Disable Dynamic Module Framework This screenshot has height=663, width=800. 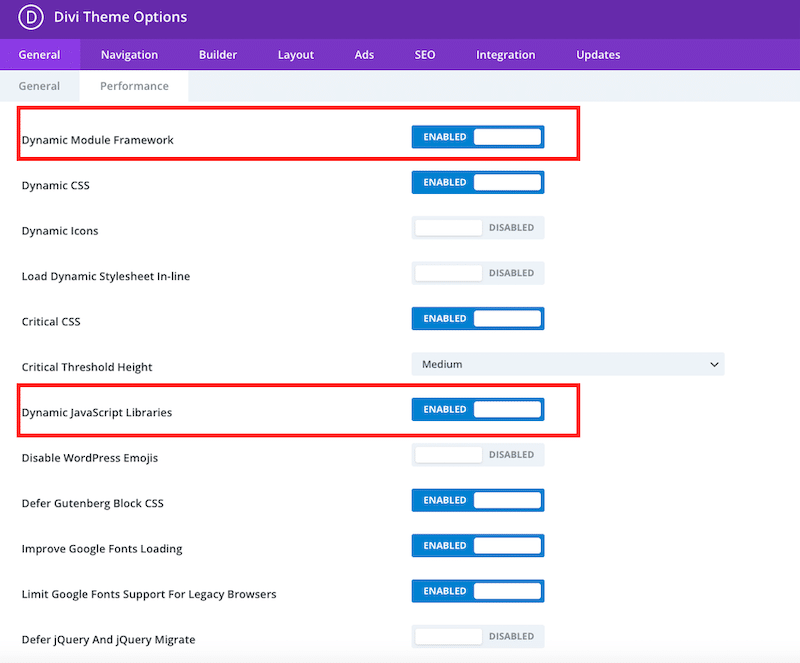pos(477,136)
